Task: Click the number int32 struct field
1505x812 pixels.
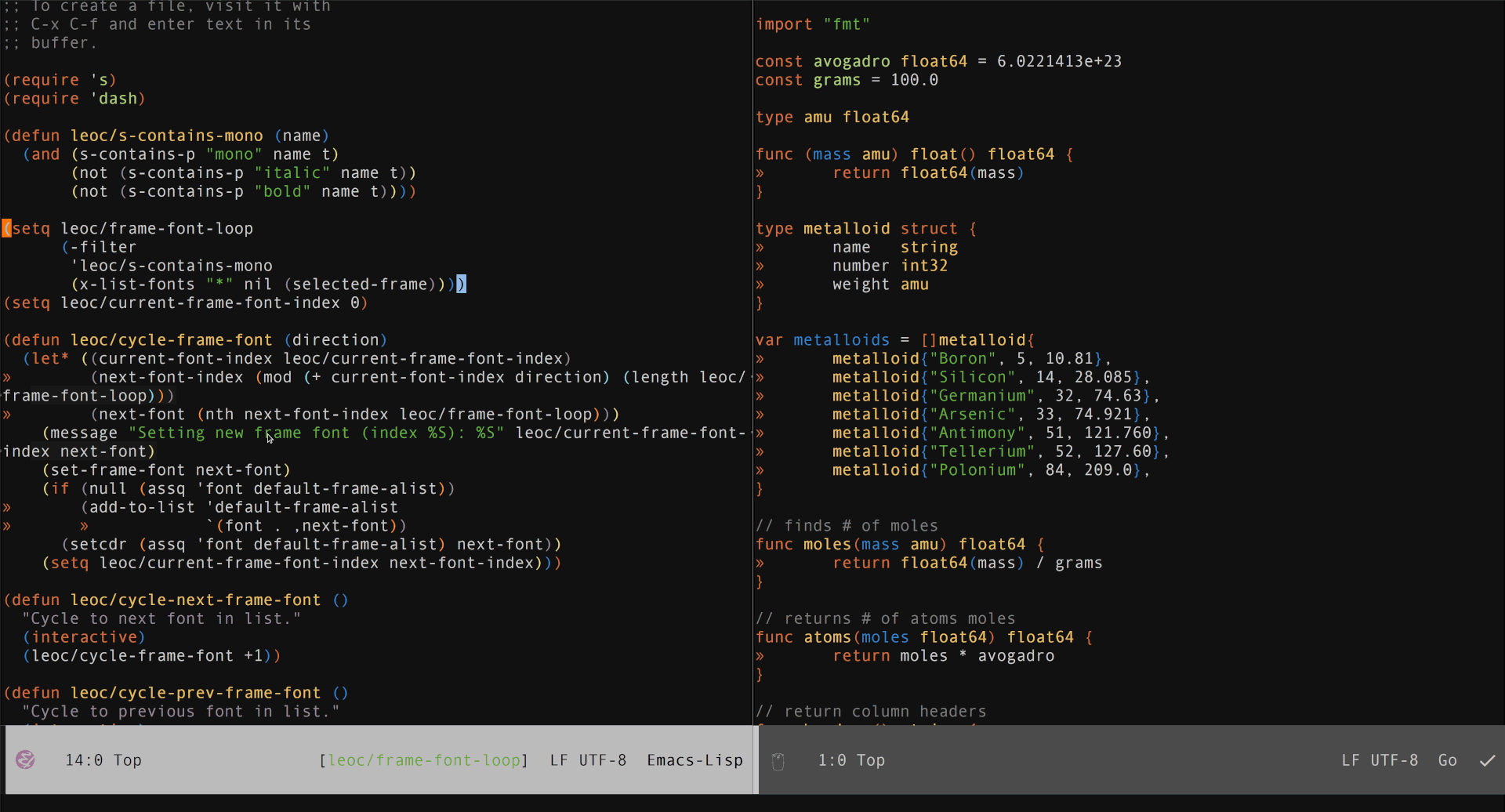Action: [890, 266]
